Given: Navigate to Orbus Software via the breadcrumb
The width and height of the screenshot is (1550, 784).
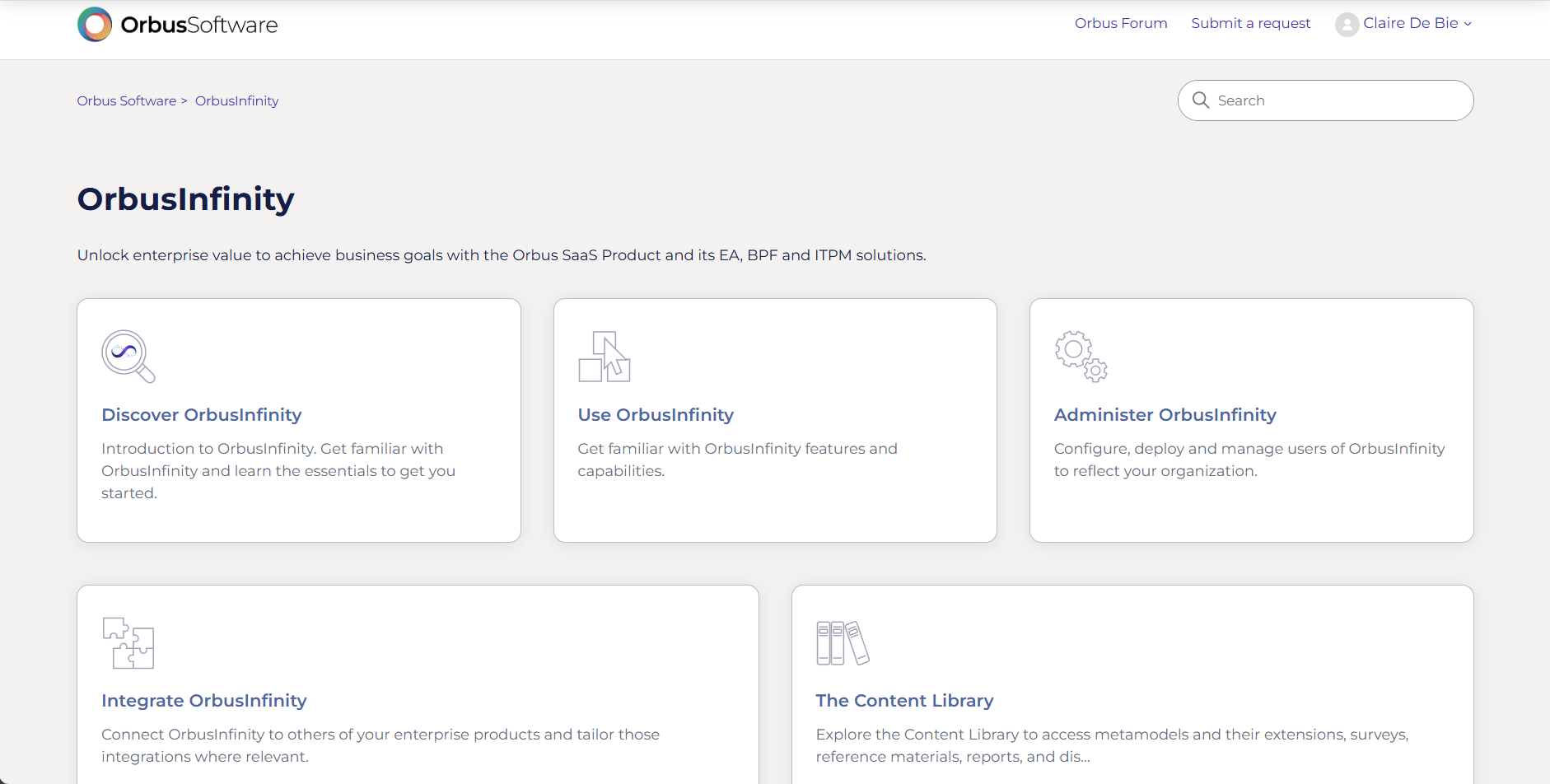Looking at the screenshot, I should pos(126,100).
